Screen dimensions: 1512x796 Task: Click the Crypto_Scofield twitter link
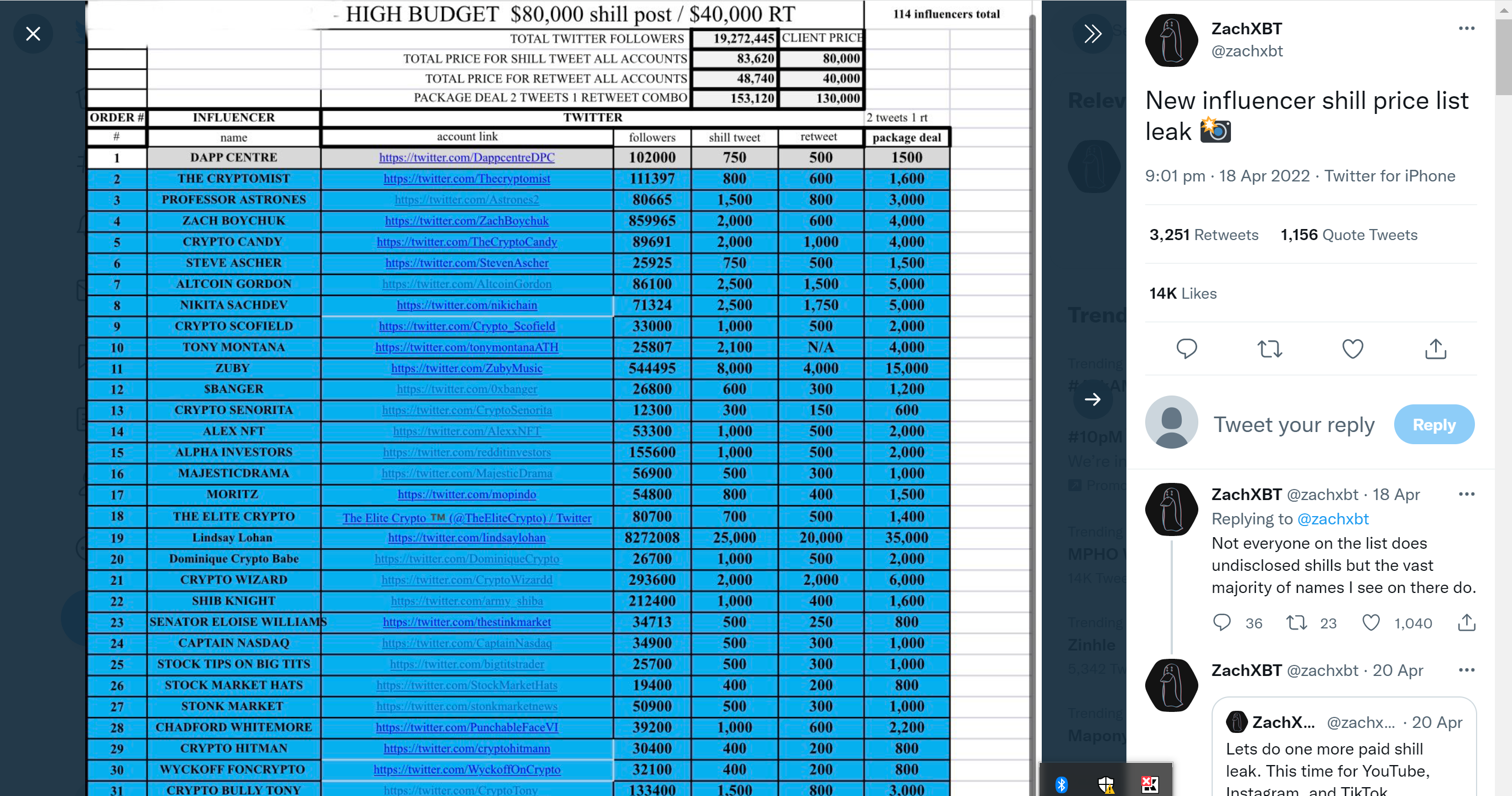pyautogui.click(x=466, y=326)
